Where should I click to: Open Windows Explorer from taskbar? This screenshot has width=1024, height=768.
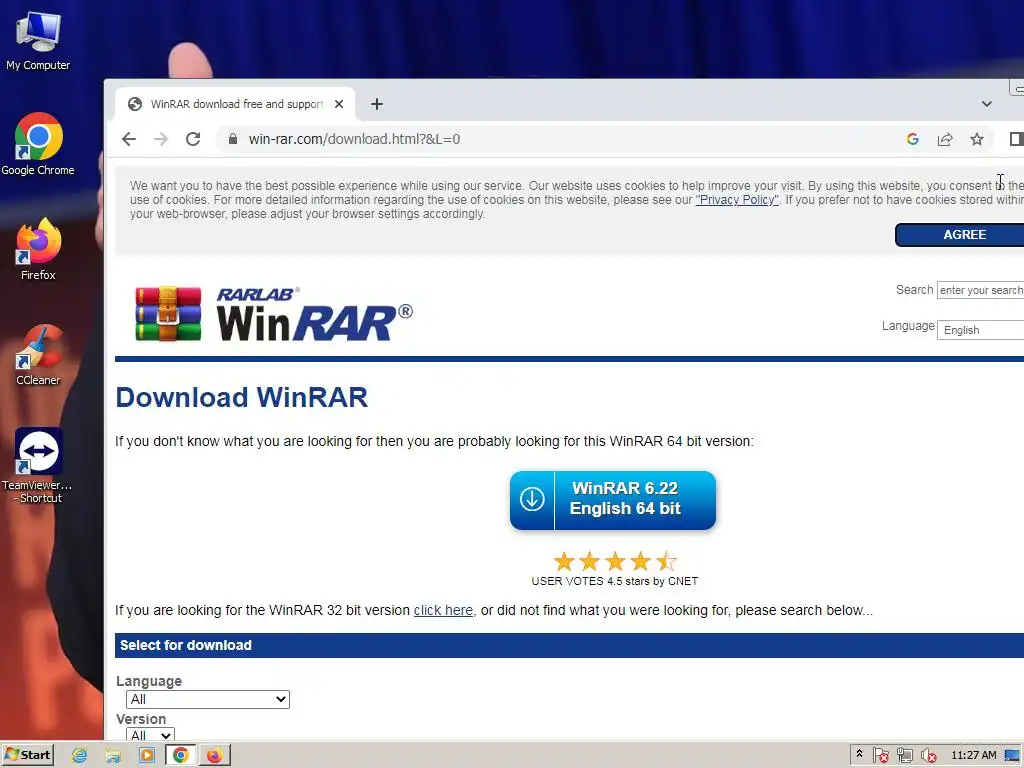pos(113,756)
